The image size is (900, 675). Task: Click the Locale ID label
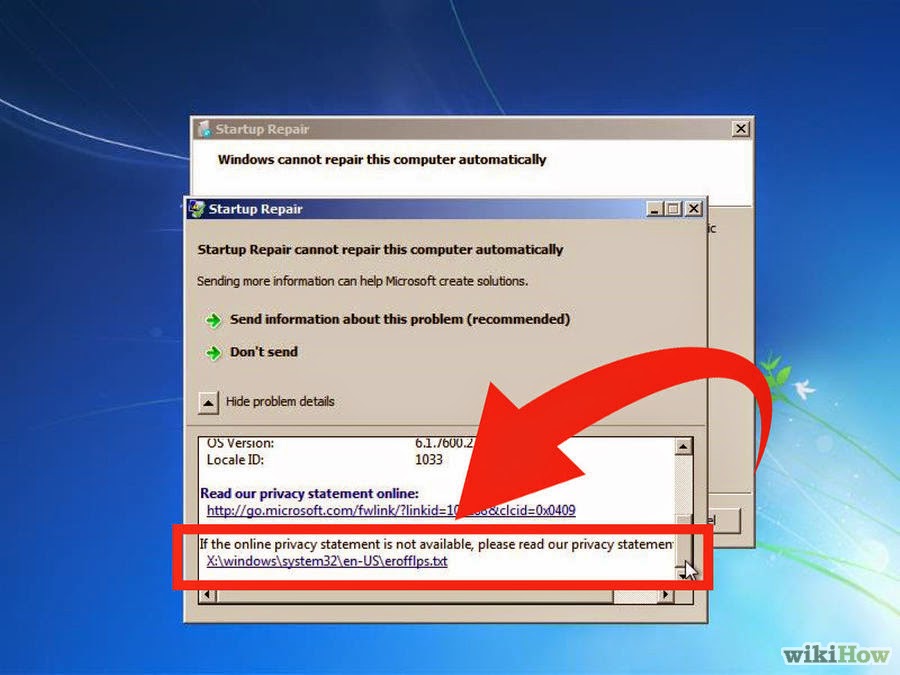(235, 460)
